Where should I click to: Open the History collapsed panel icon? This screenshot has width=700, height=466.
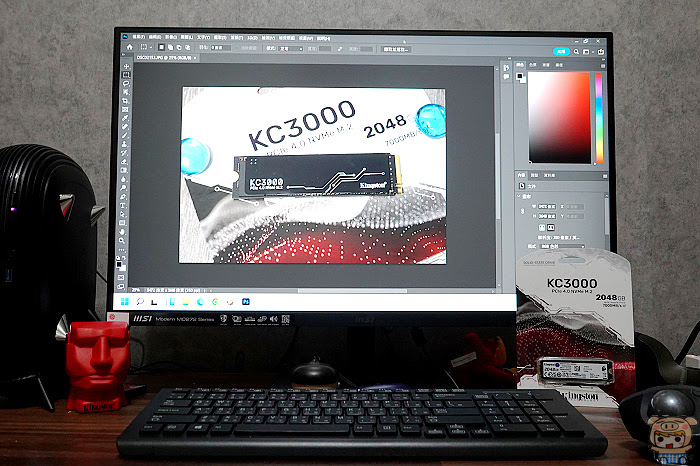[506, 67]
